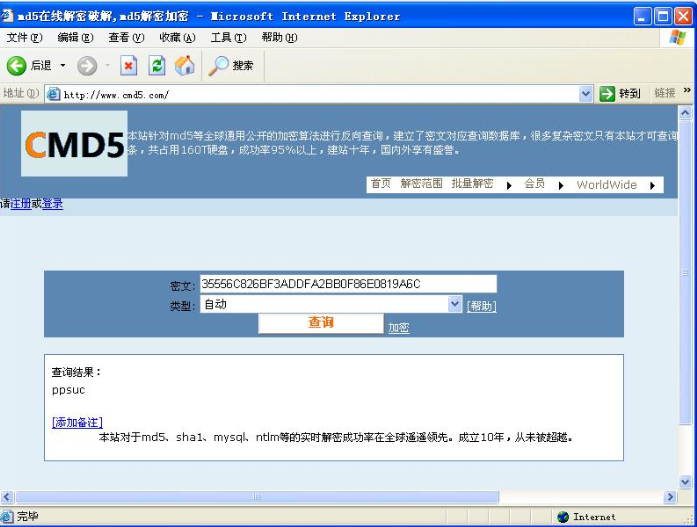Image resolution: width=697 pixels, height=527 pixels.
Task: Open the 批量解密 navigation item
Action: tap(473, 184)
